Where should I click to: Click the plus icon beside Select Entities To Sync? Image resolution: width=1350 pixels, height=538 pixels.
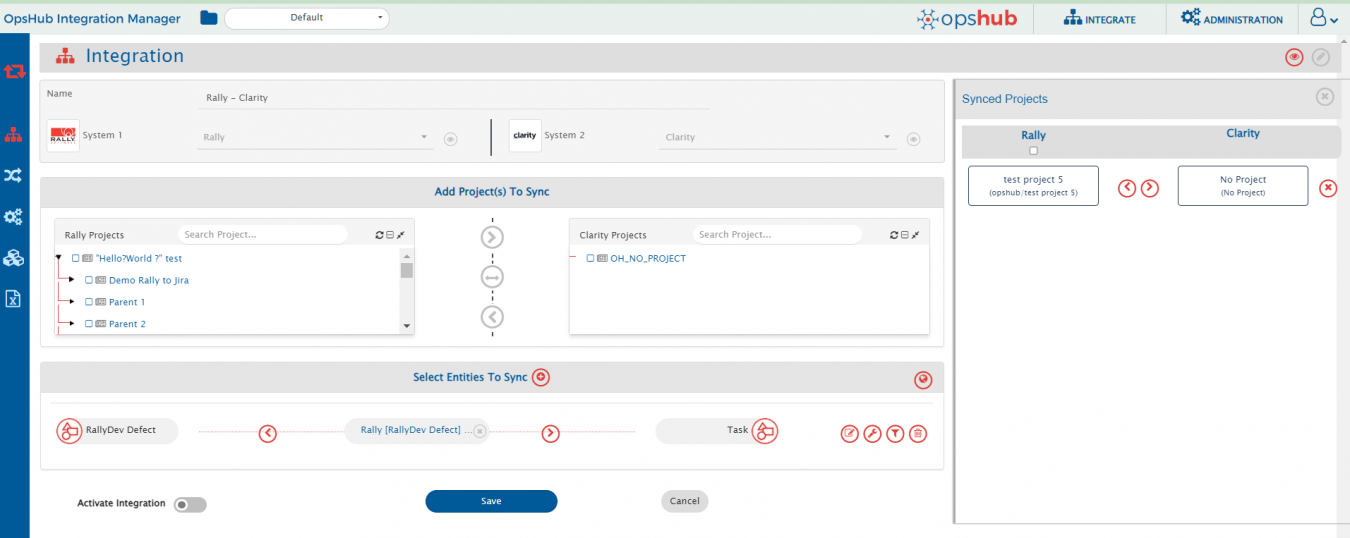click(541, 377)
